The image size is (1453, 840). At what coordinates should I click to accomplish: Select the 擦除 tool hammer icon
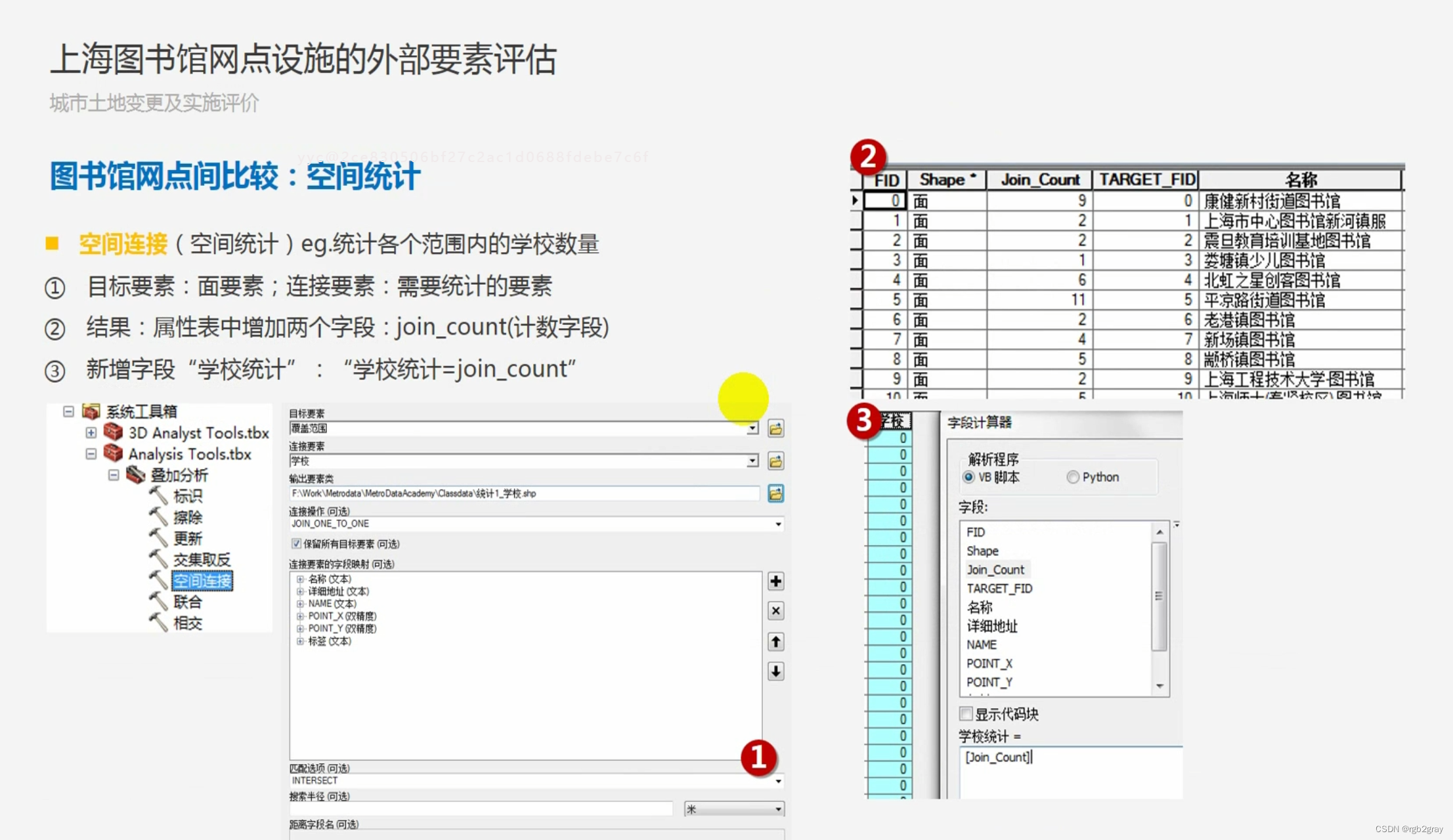click(158, 517)
